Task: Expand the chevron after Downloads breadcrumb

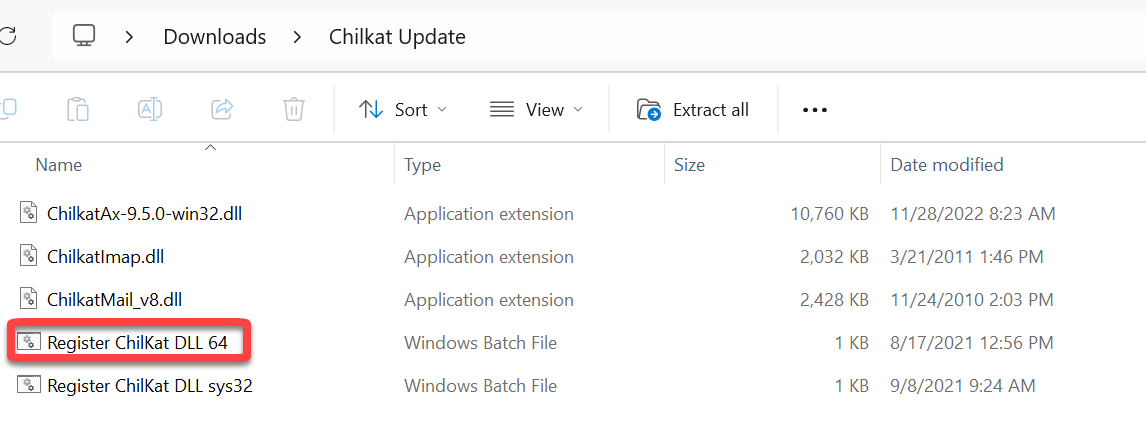Action: 297,37
